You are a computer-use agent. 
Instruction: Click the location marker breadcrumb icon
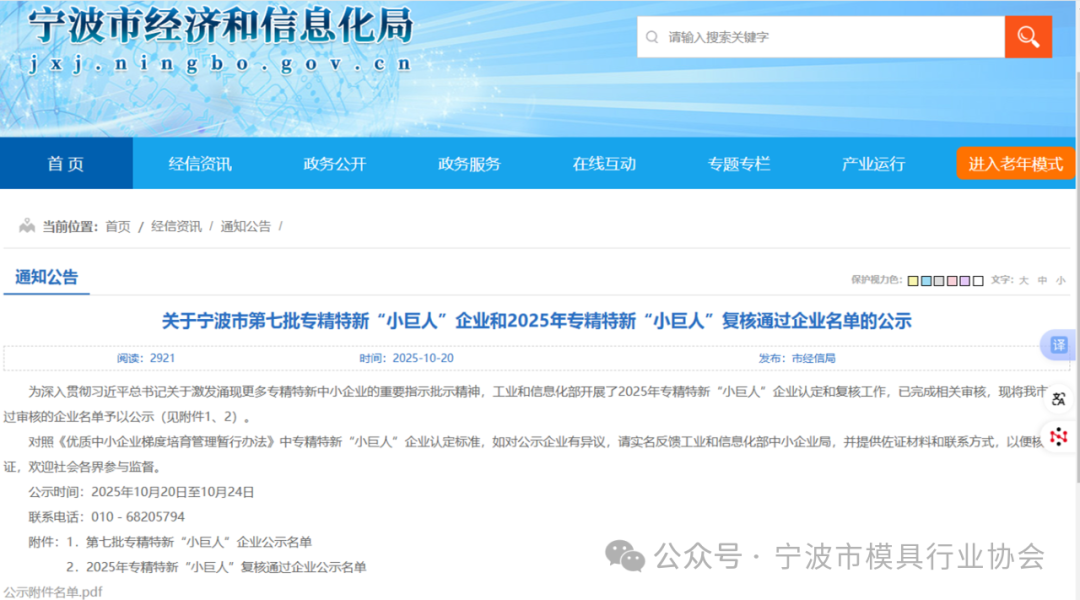point(27,226)
